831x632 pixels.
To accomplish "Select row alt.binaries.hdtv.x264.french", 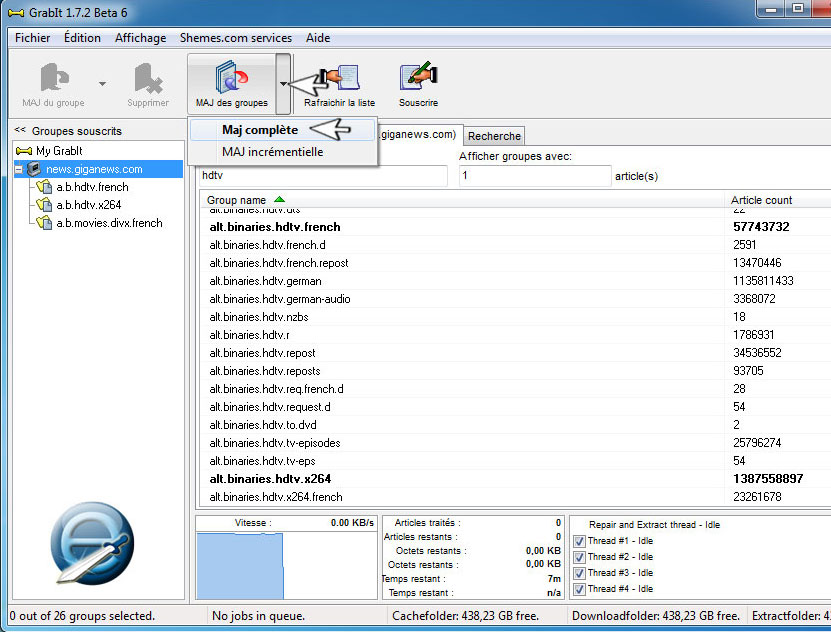I will 515,497.
